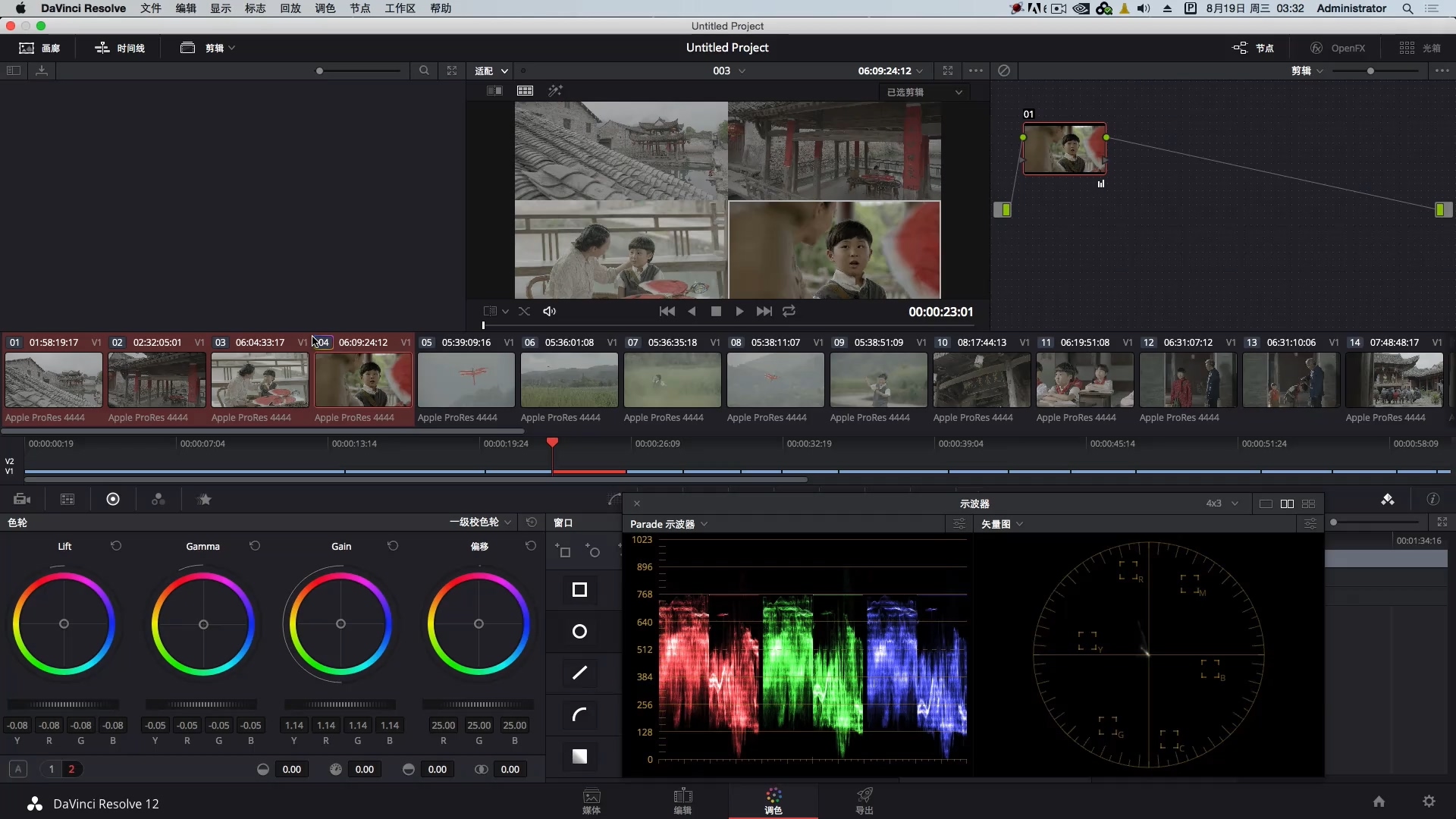Image resolution: width=1456 pixels, height=819 pixels.
Task: Open the OpenFX panel
Action: [x=1338, y=48]
